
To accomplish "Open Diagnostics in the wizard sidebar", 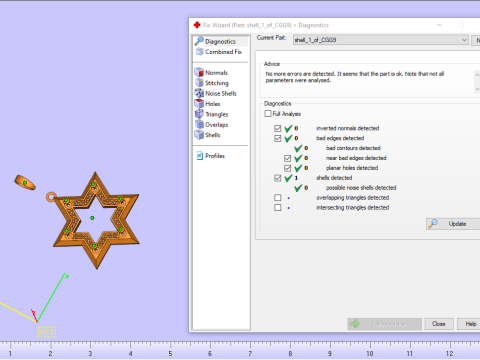I will point(220,41).
